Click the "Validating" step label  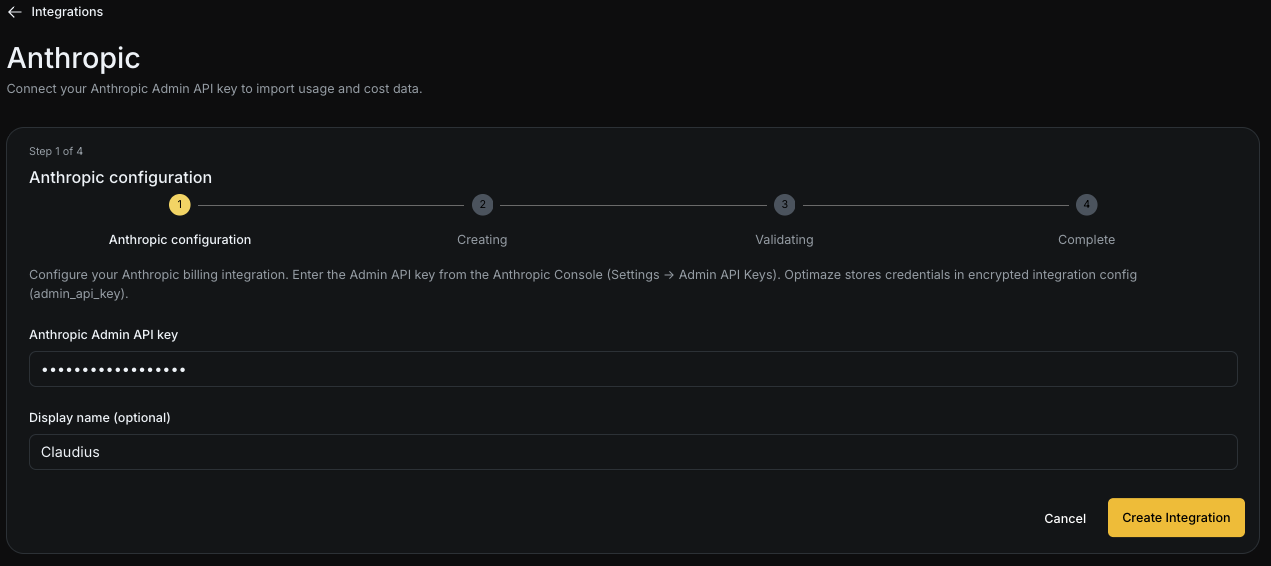[784, 240]
